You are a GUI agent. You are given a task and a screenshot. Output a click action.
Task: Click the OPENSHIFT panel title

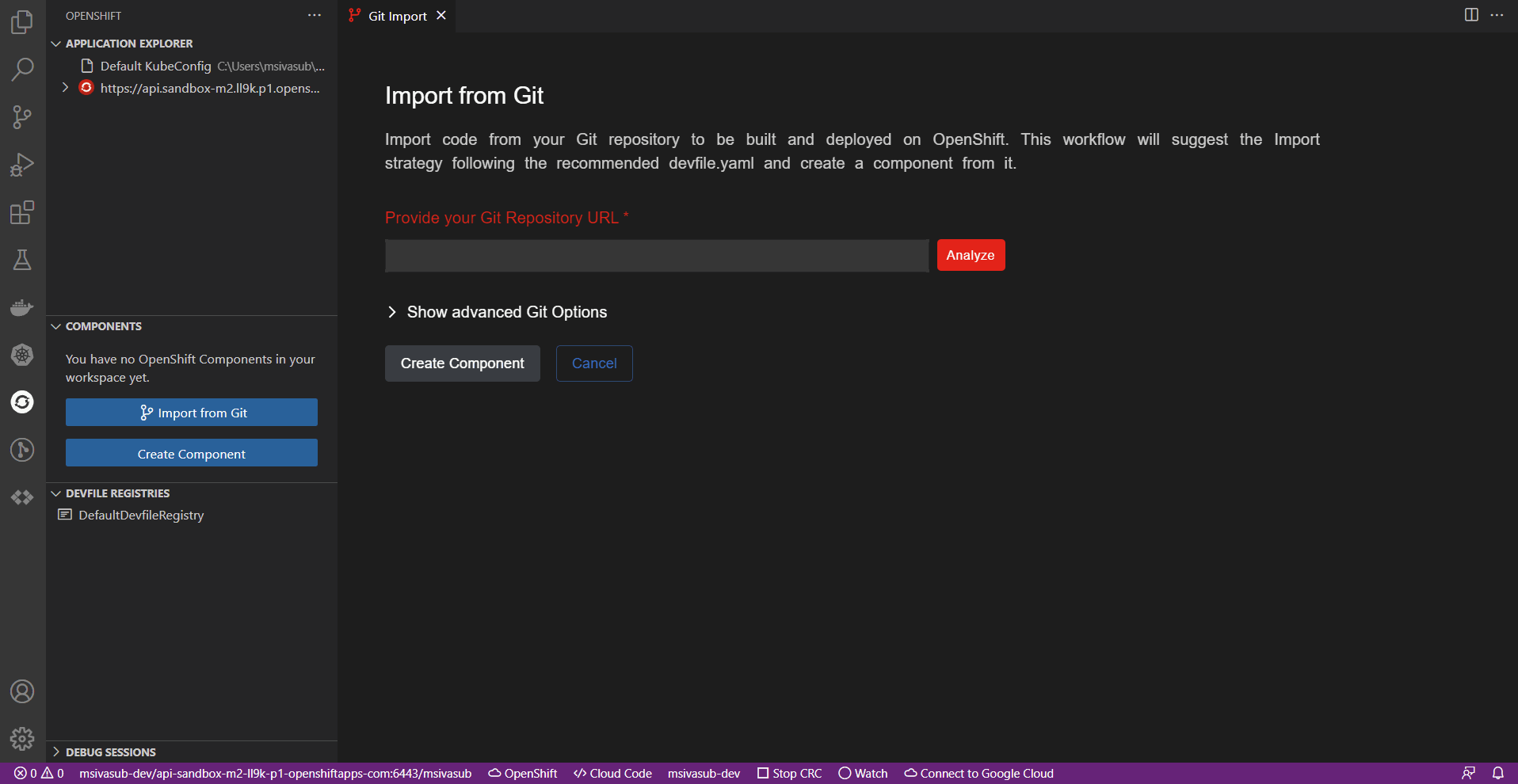coord(93,16)
